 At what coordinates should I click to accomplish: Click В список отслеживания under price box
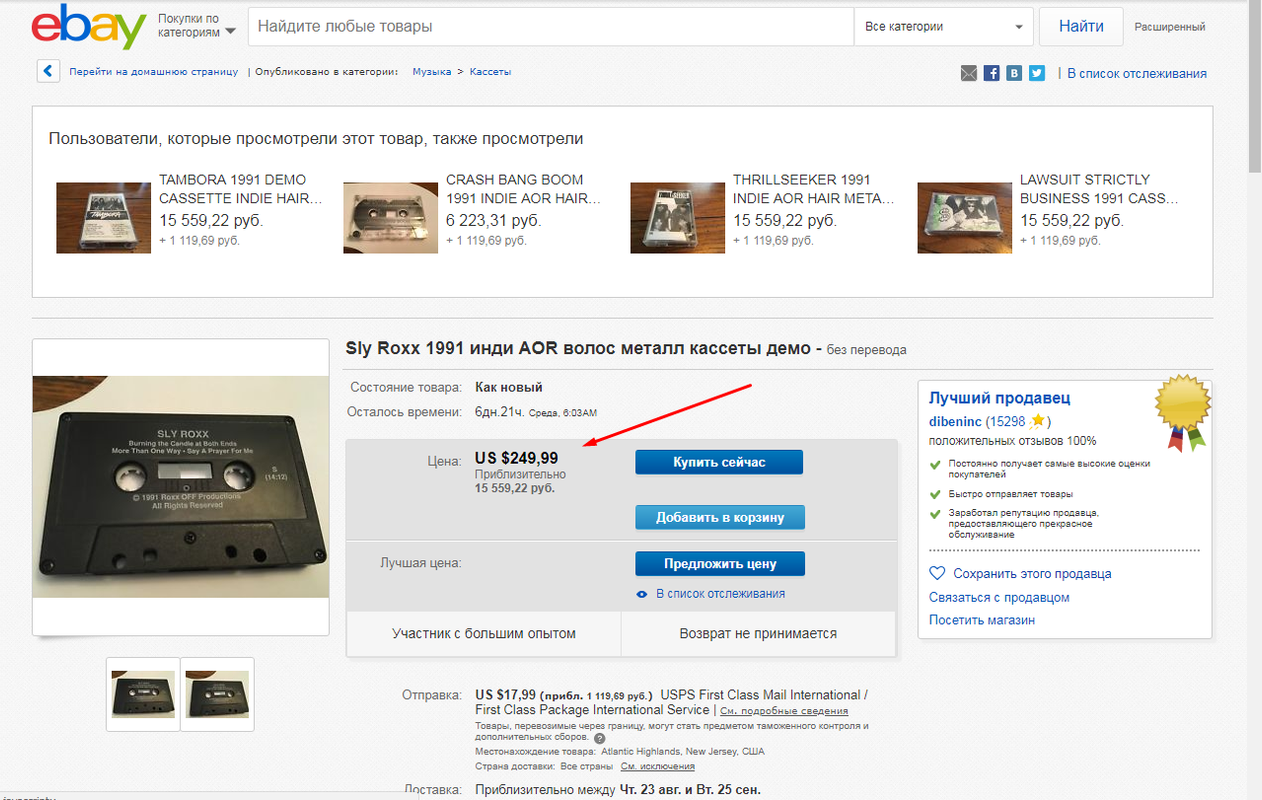click(720, 594)
